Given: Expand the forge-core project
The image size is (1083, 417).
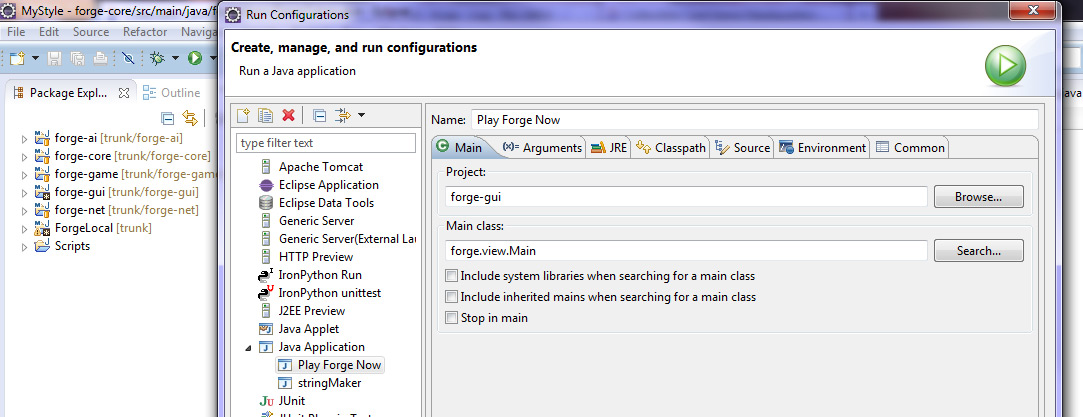Looking at the screenshot, I should pyautogui.click(x=25, y=156).
